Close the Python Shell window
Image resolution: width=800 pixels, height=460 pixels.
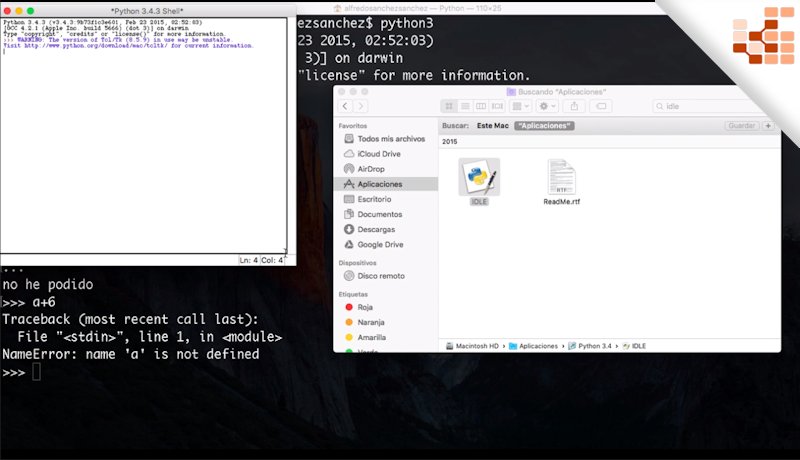(x=7, y=11)
